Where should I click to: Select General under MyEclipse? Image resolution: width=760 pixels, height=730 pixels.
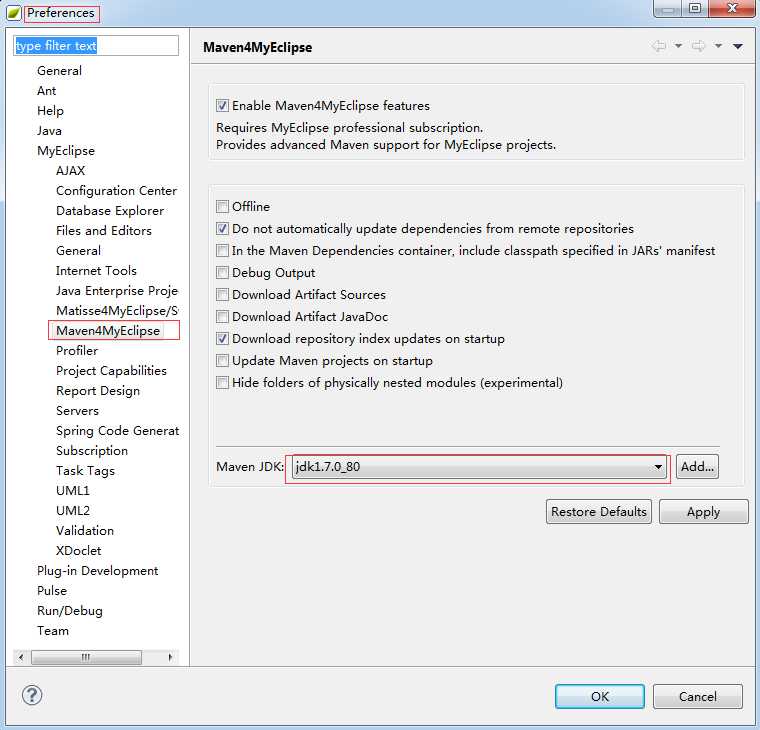coord(79,251)
